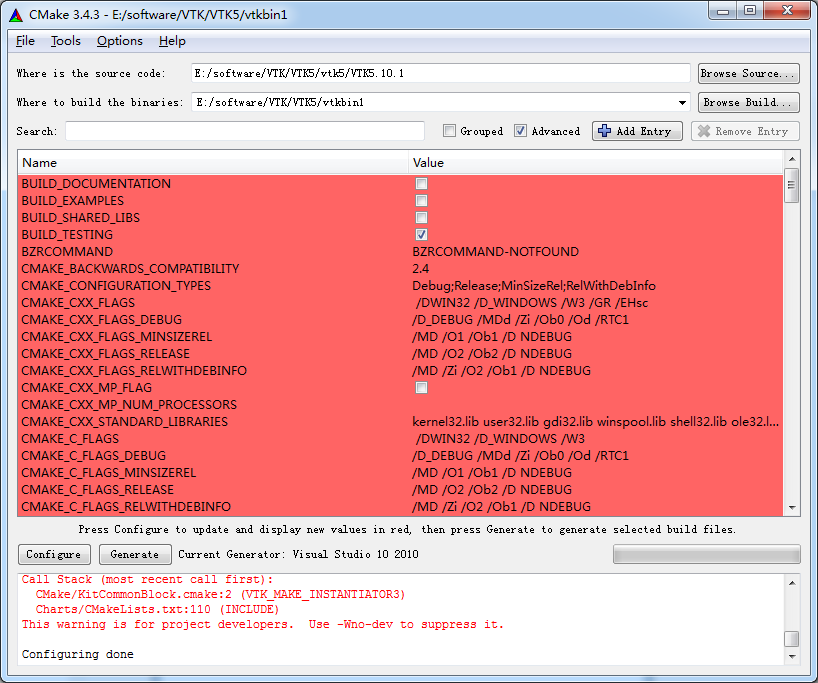Screen dimensions: 818x683
Task: Select BUILD_DOCUMENTATION entry name
Action: coord(96,184)
